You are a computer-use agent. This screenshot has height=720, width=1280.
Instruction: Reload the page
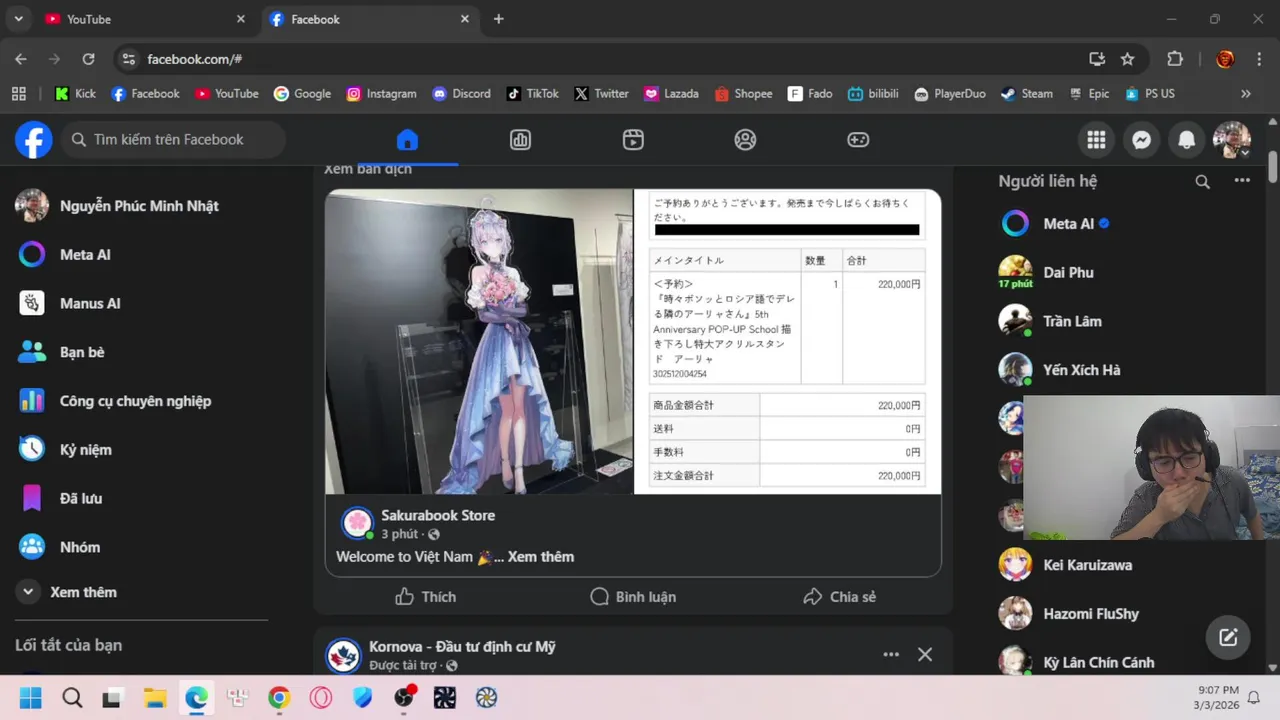coord(88,59)
